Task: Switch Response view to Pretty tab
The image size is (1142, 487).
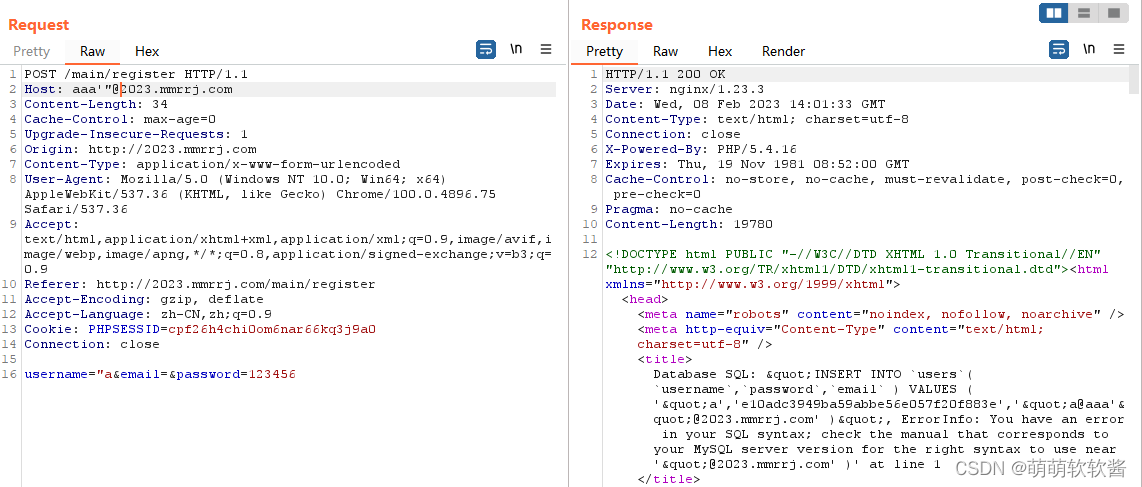Action: (605, 51)
